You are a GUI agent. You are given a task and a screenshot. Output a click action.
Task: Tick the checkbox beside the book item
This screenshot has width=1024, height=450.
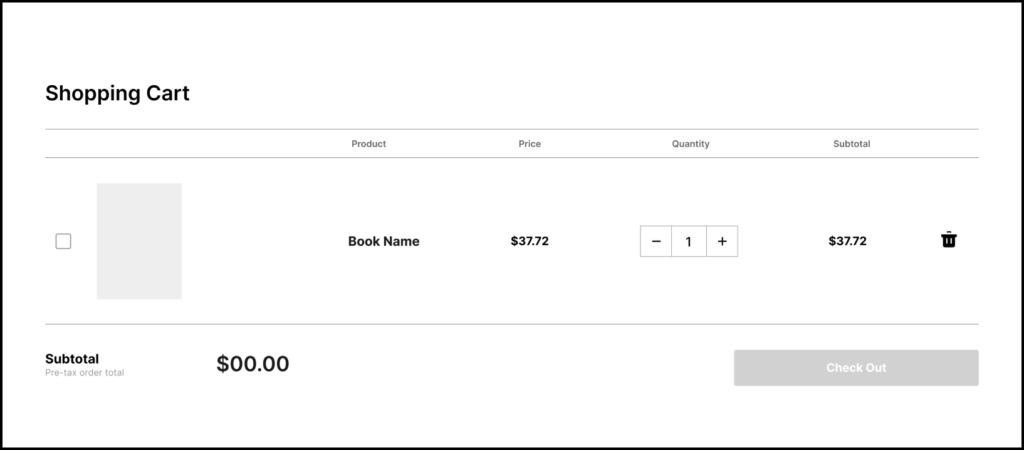(63, 241)
